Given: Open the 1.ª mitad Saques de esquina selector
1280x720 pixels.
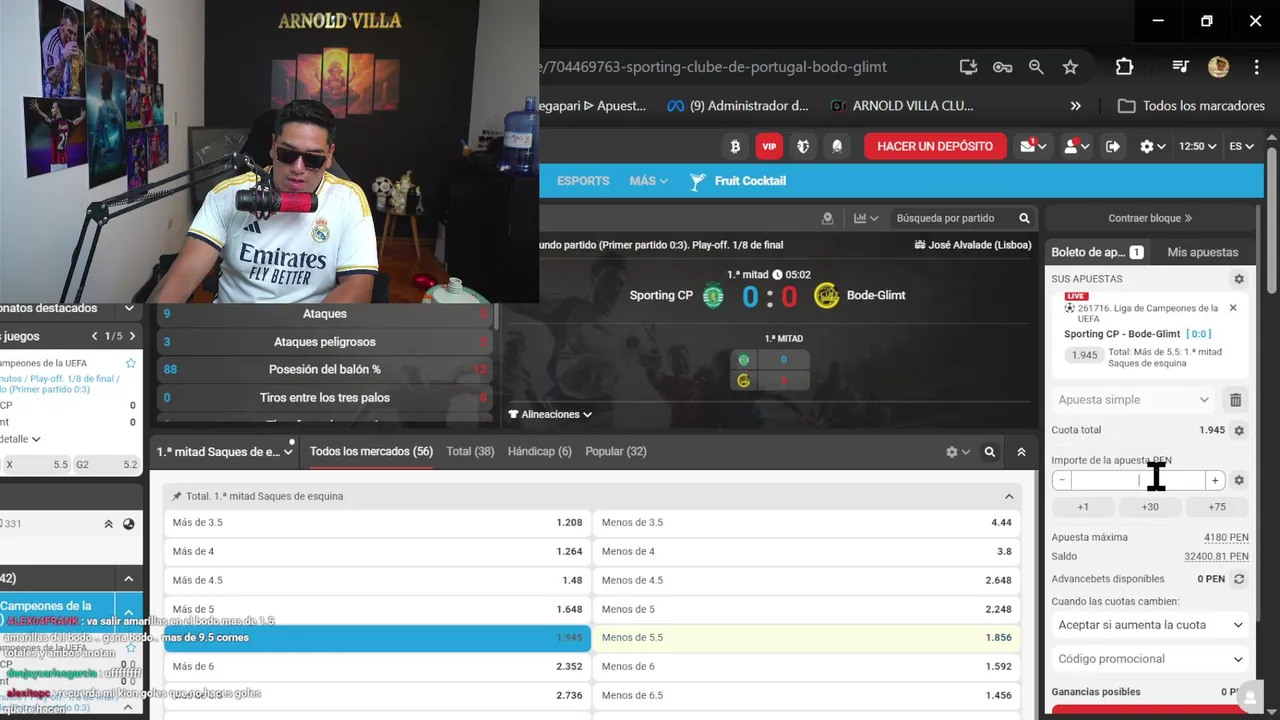Looking at the screenshot, I should [x=225, y=452].
